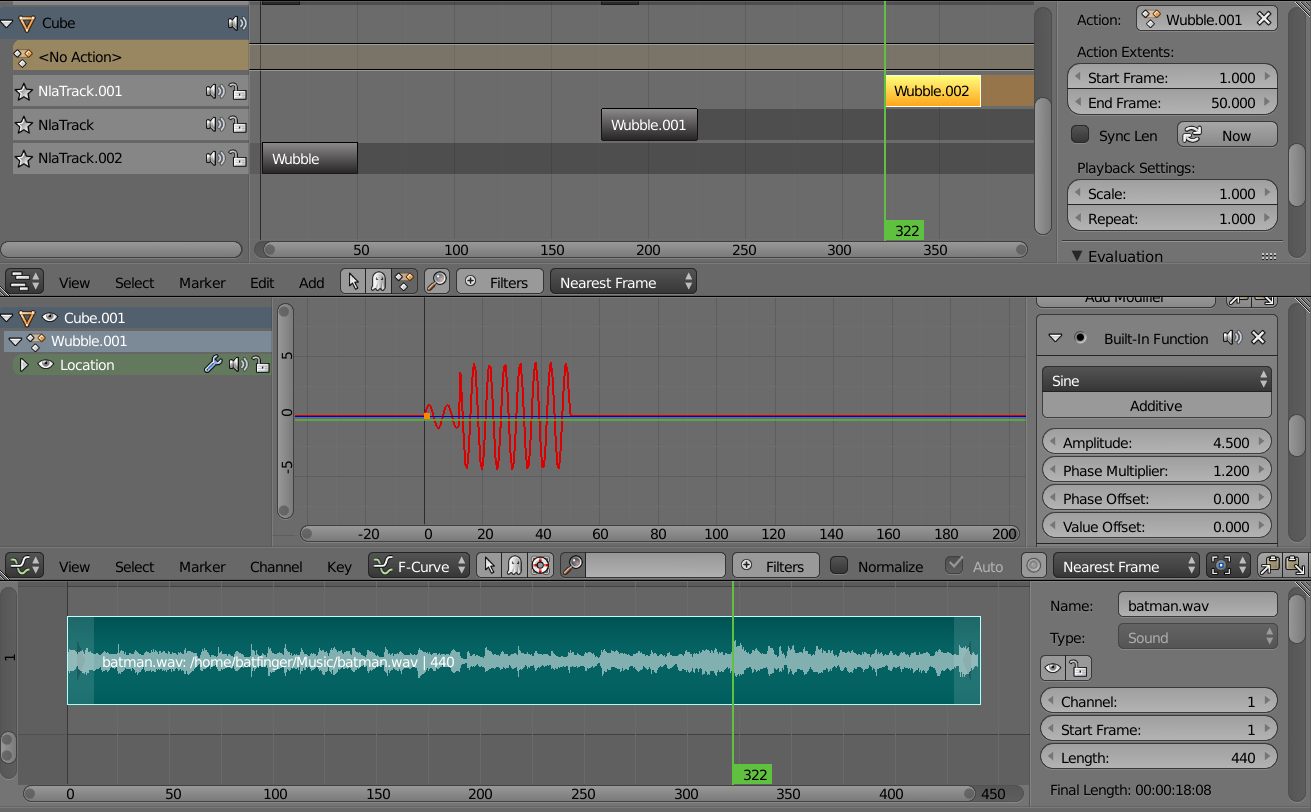Click the proportional editing circle icon
The height and width of the screenshot is (812, 1311).
click(x=1034, y=566)
